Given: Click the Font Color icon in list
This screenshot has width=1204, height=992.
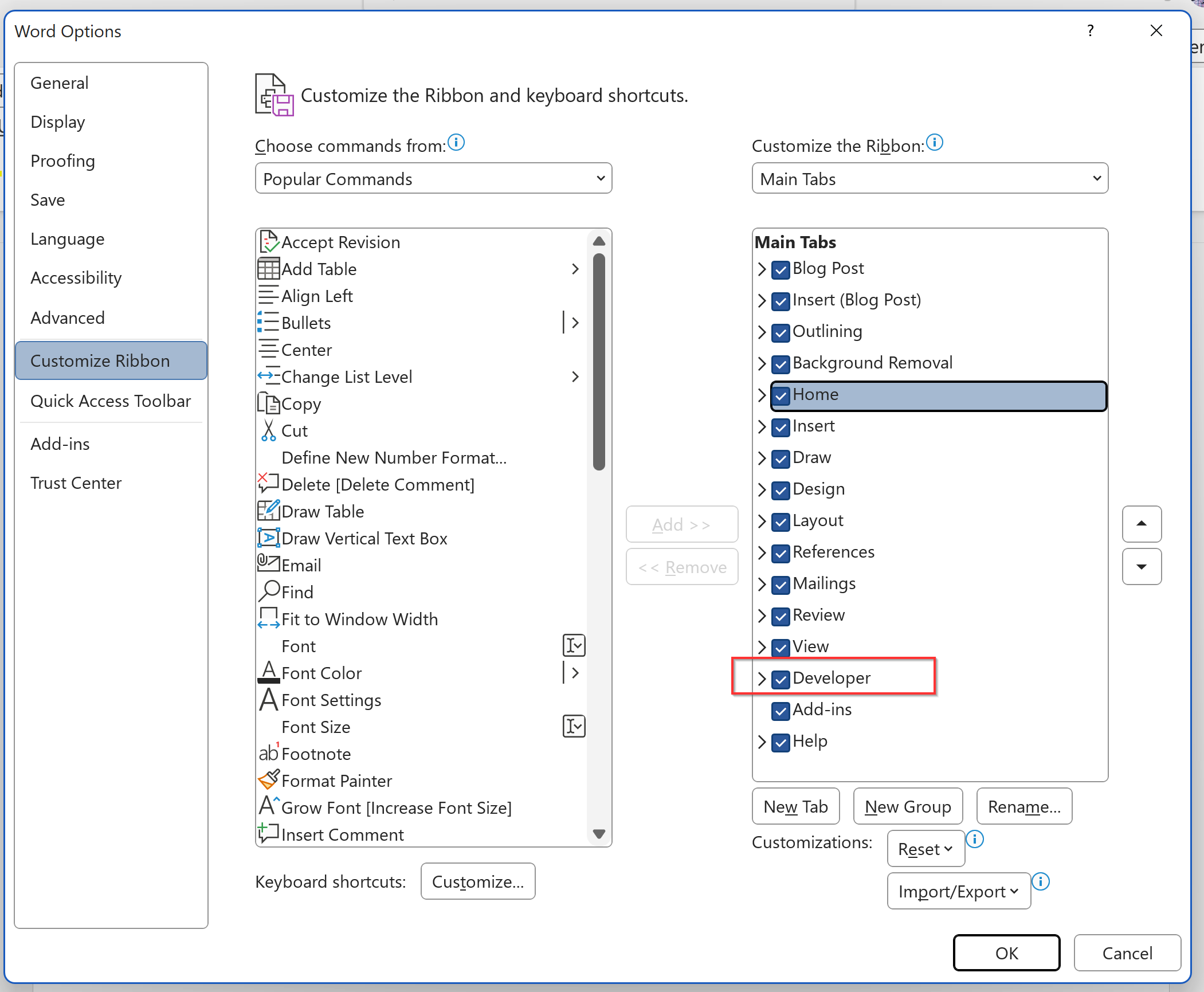Looking at the screenshot, I should pos(268,672).
